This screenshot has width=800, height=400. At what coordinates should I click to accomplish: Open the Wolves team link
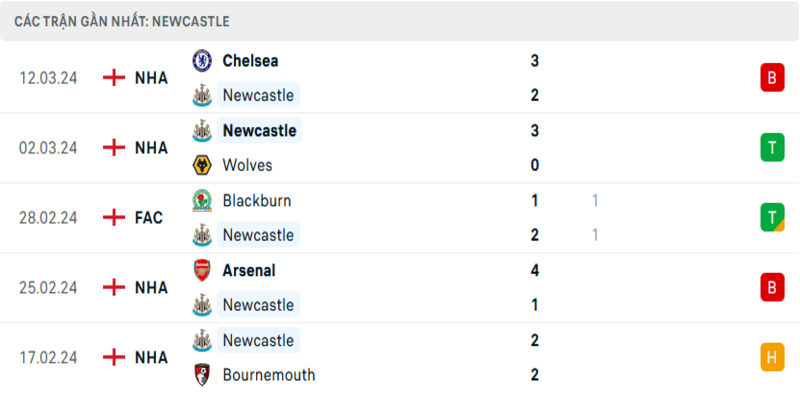248,165
